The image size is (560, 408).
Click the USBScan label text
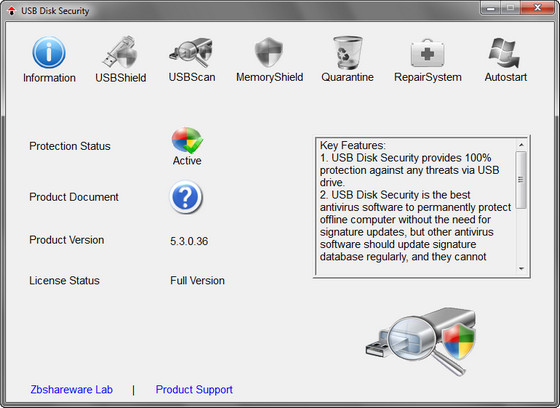(x=192, y=77)
